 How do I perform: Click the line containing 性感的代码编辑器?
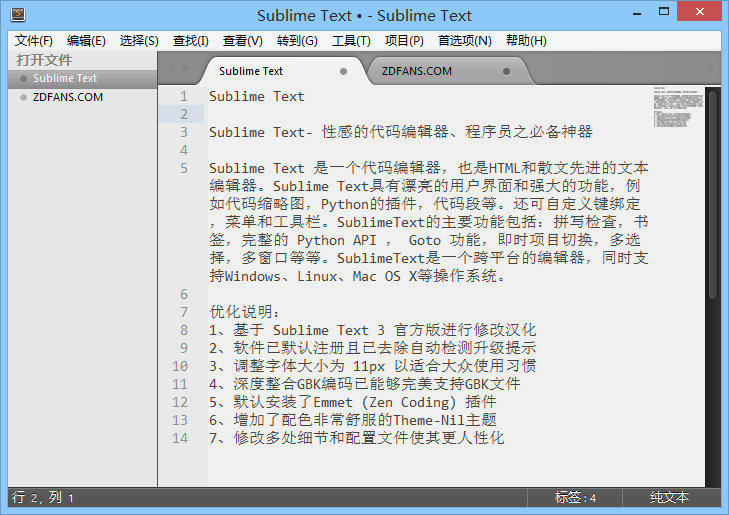401,132
